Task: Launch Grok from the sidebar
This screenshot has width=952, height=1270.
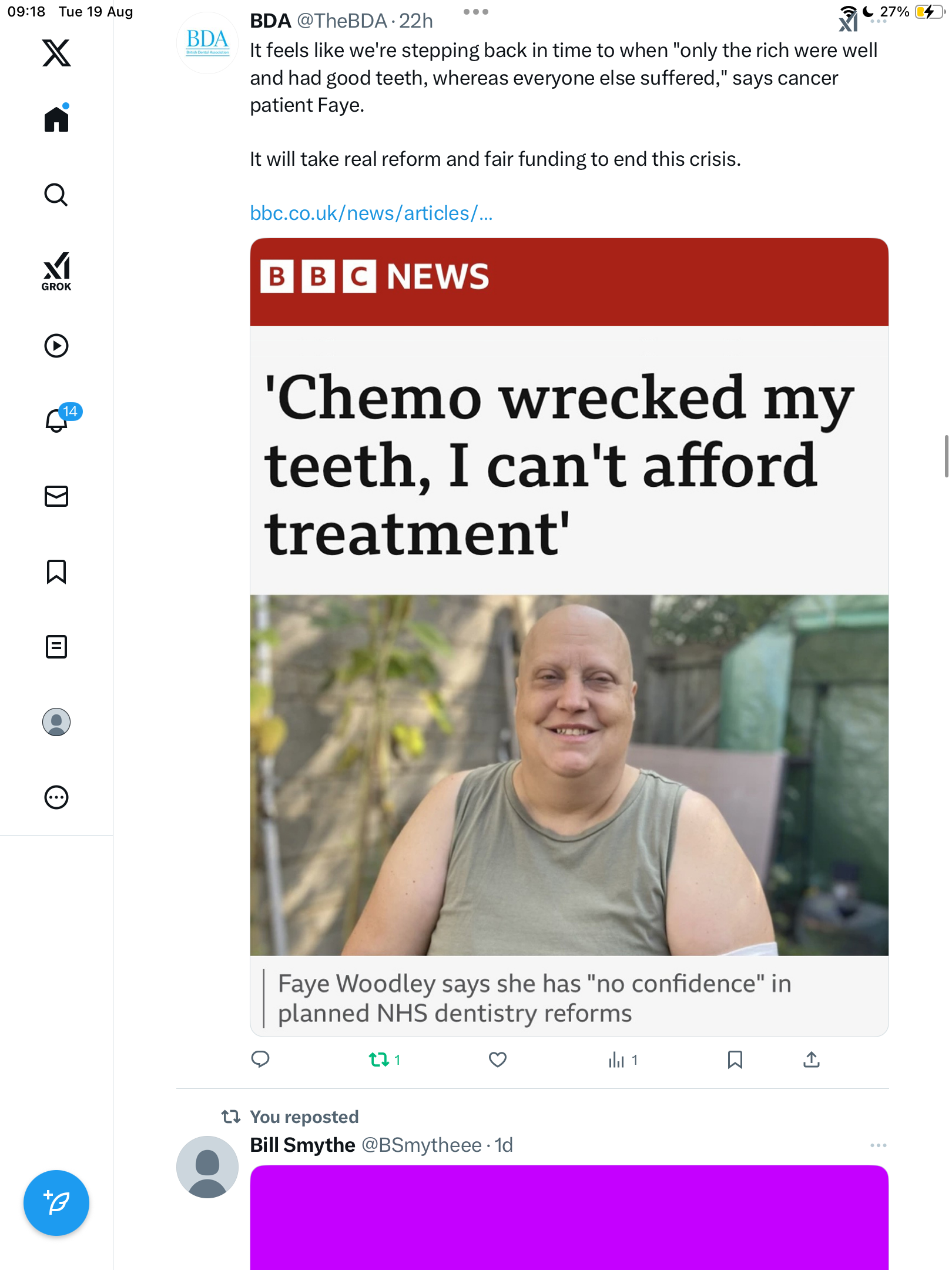Action: pyautogui.click(x=56, y=271)
